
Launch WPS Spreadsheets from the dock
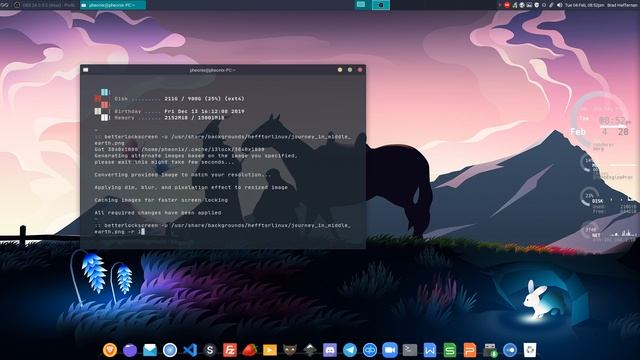pyautogui.click(x=450, y=350)
